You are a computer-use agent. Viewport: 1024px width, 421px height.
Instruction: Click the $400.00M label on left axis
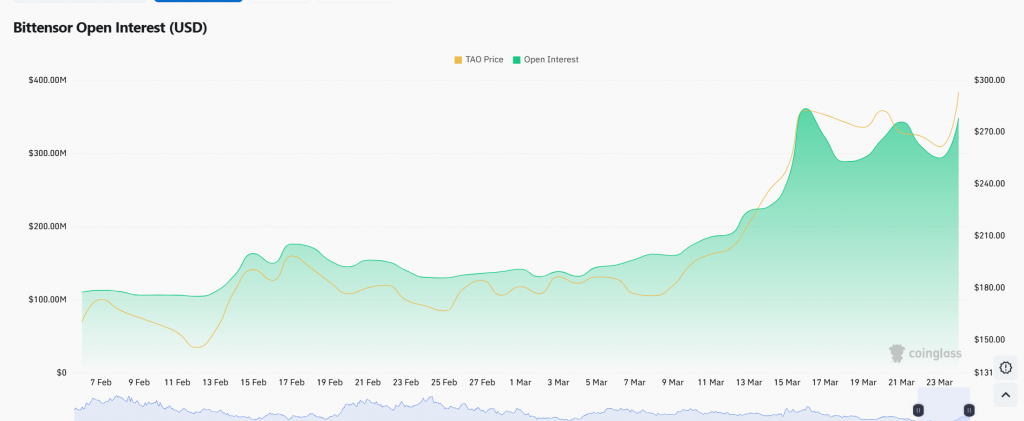click(47, 80)
